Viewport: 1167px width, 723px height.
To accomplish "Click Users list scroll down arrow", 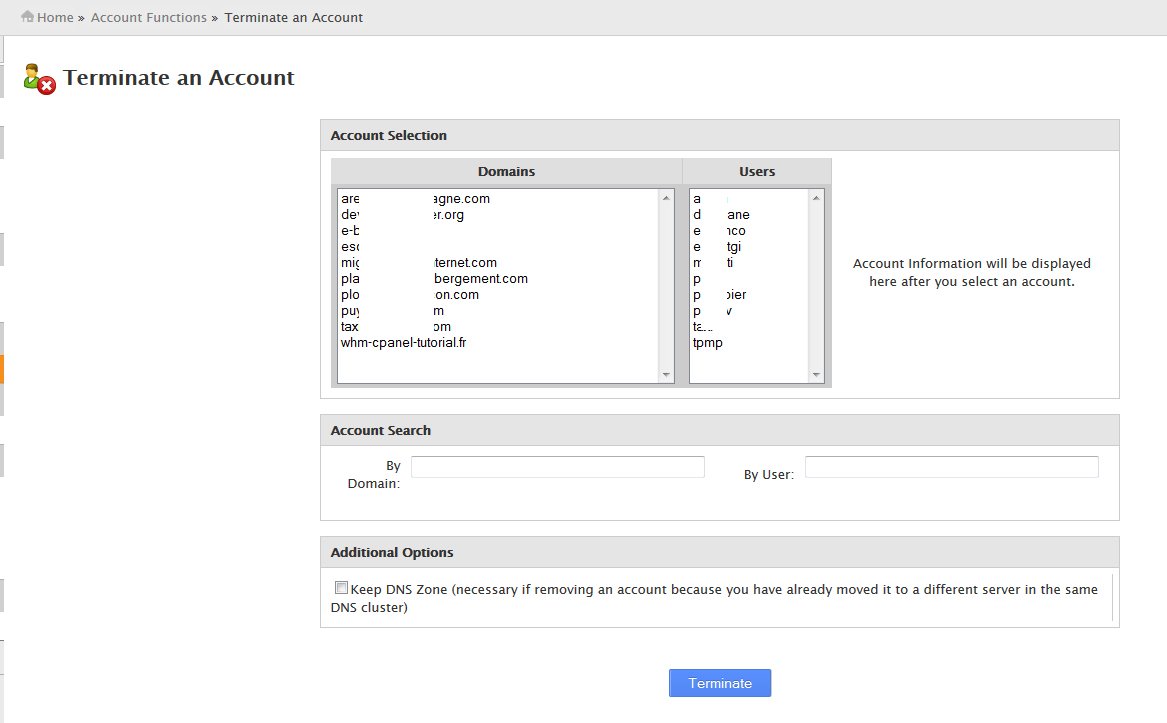I will (x=816, y=375).
